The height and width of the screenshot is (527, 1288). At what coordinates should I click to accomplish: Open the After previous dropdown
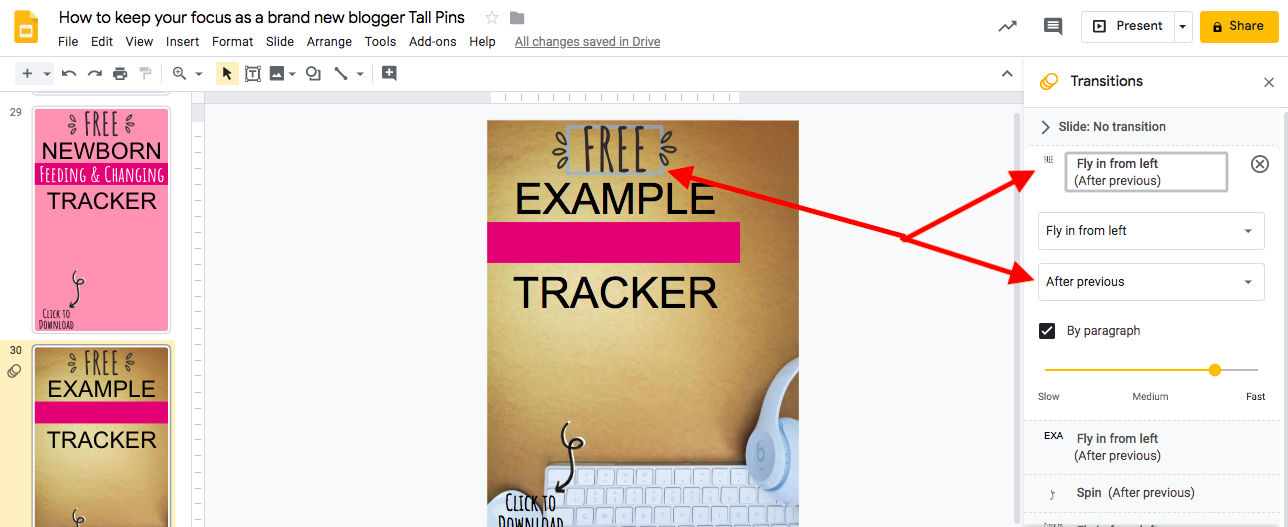coord(1151,282)
